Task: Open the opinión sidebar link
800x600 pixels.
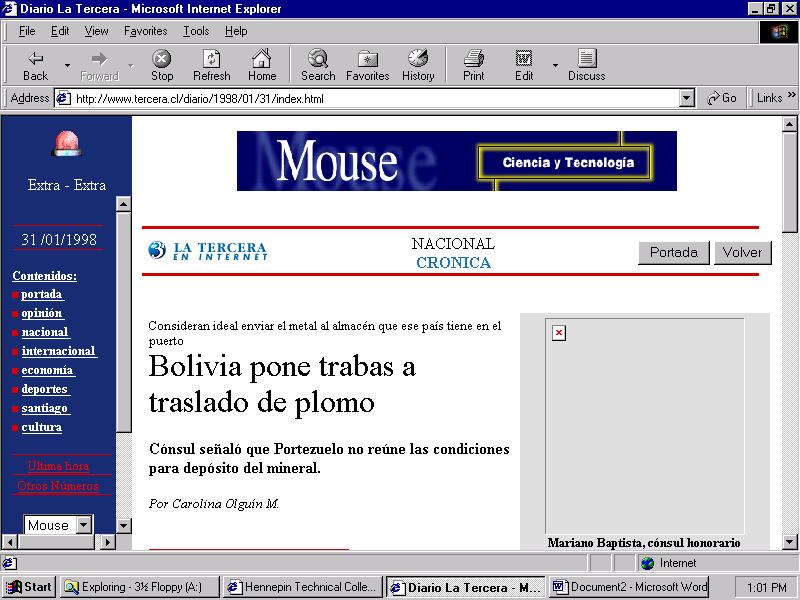Action: point(42,313)
